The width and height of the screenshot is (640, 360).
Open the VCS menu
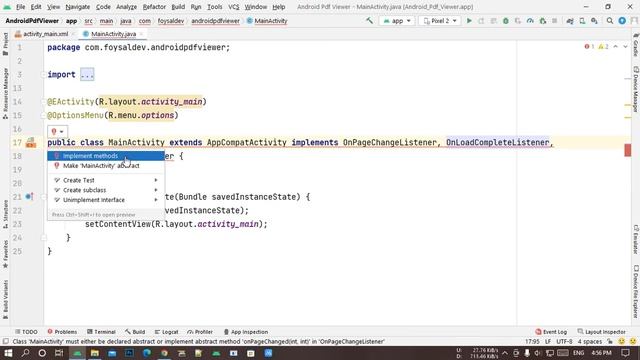coord(233,7)
